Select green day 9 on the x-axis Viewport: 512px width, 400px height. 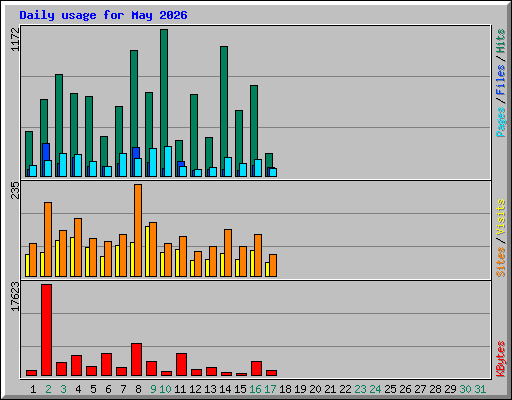tap(153, 389)
